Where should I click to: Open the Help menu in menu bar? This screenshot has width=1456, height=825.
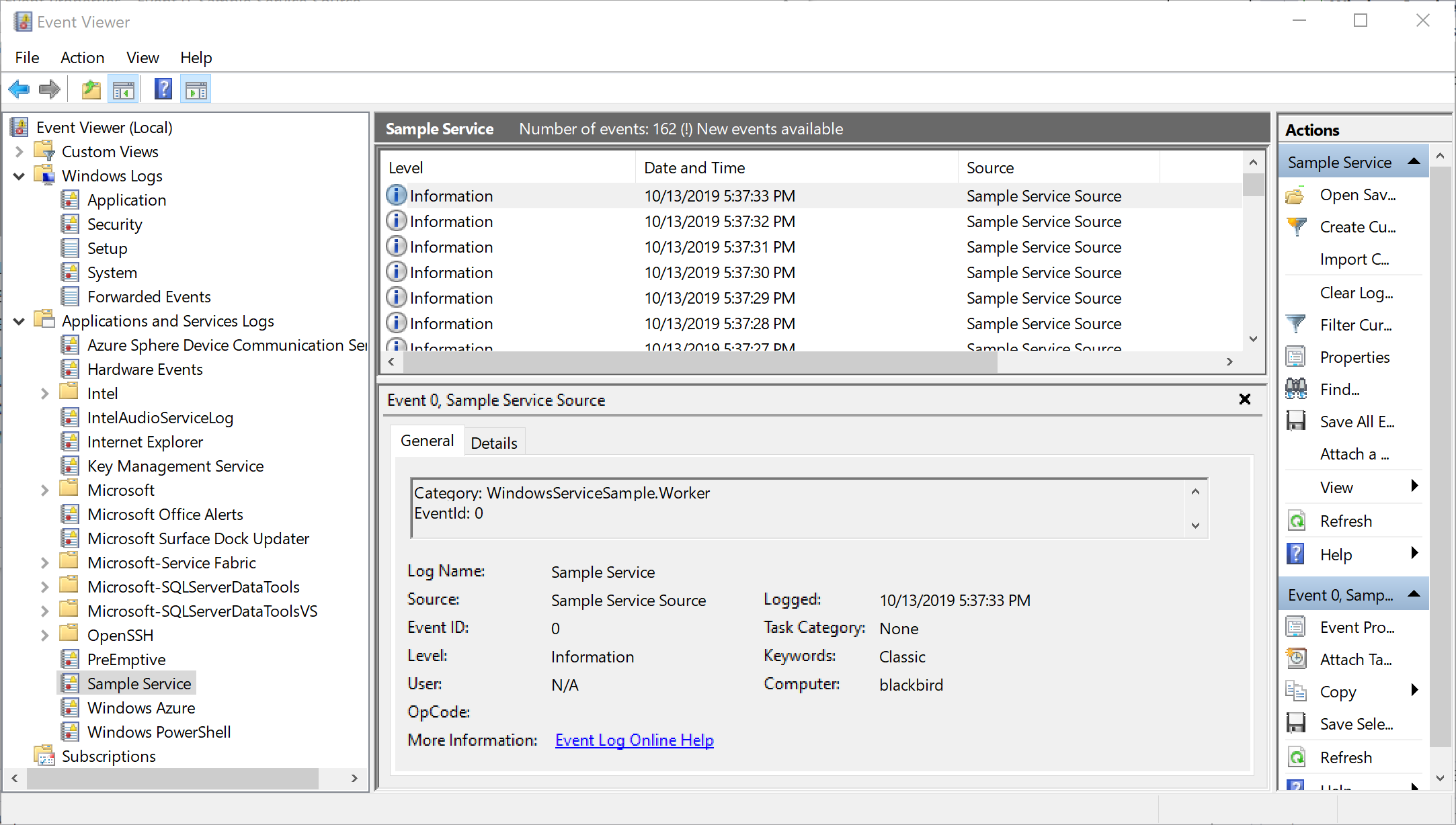click(196, 58)
